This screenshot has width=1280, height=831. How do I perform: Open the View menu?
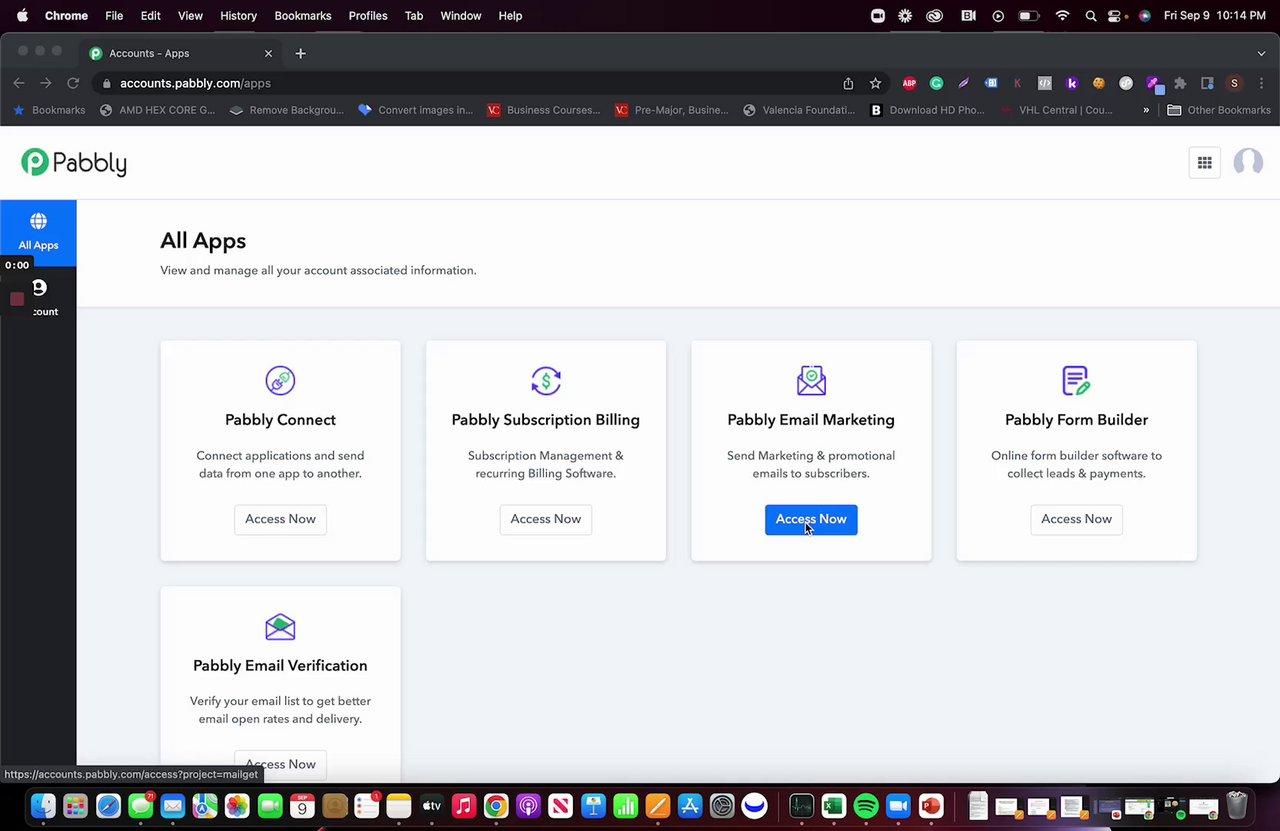pyautogui.click(x=190, y=16)
